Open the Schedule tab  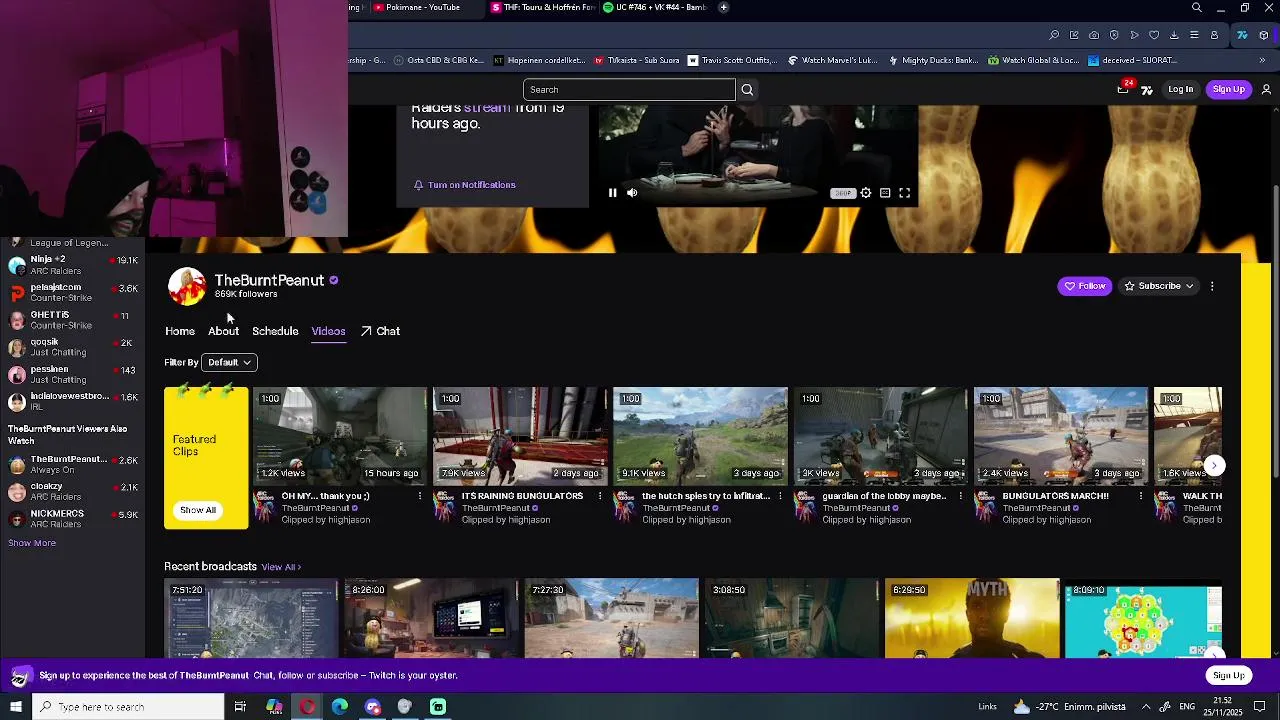(x=275, y=331)
